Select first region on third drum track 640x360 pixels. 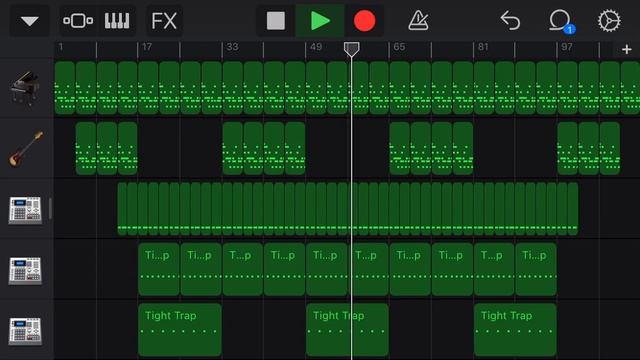pyautogui.click(x=122, y=209)
